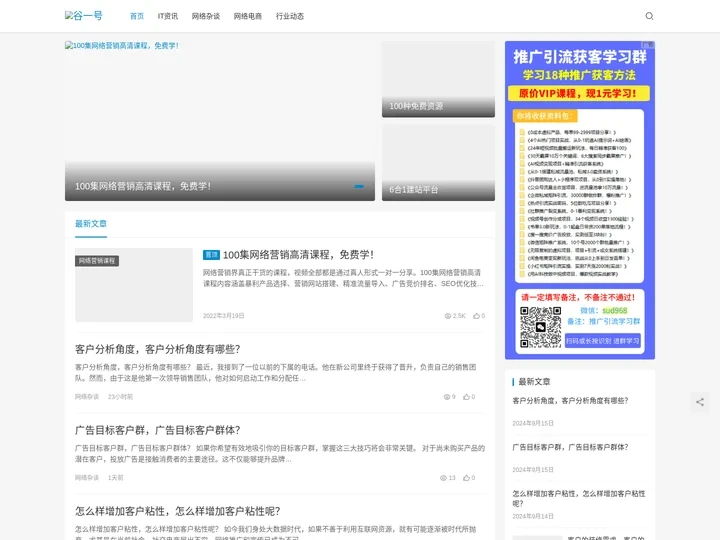Screen dimensions: 720x540
Task: Open sidebar link 怎么样增加客户粘性
Action: point(579,499)
